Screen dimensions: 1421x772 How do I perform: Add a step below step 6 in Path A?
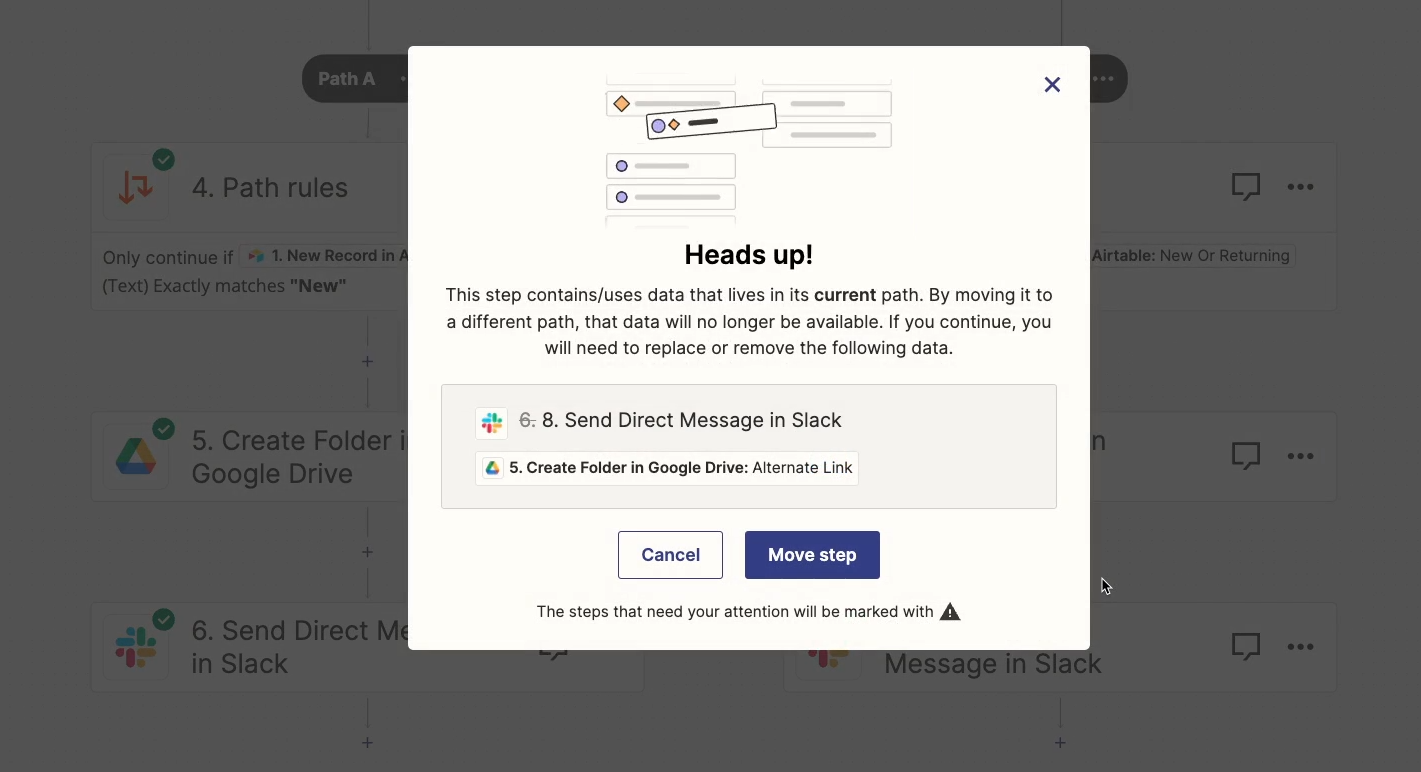(367, 742)
